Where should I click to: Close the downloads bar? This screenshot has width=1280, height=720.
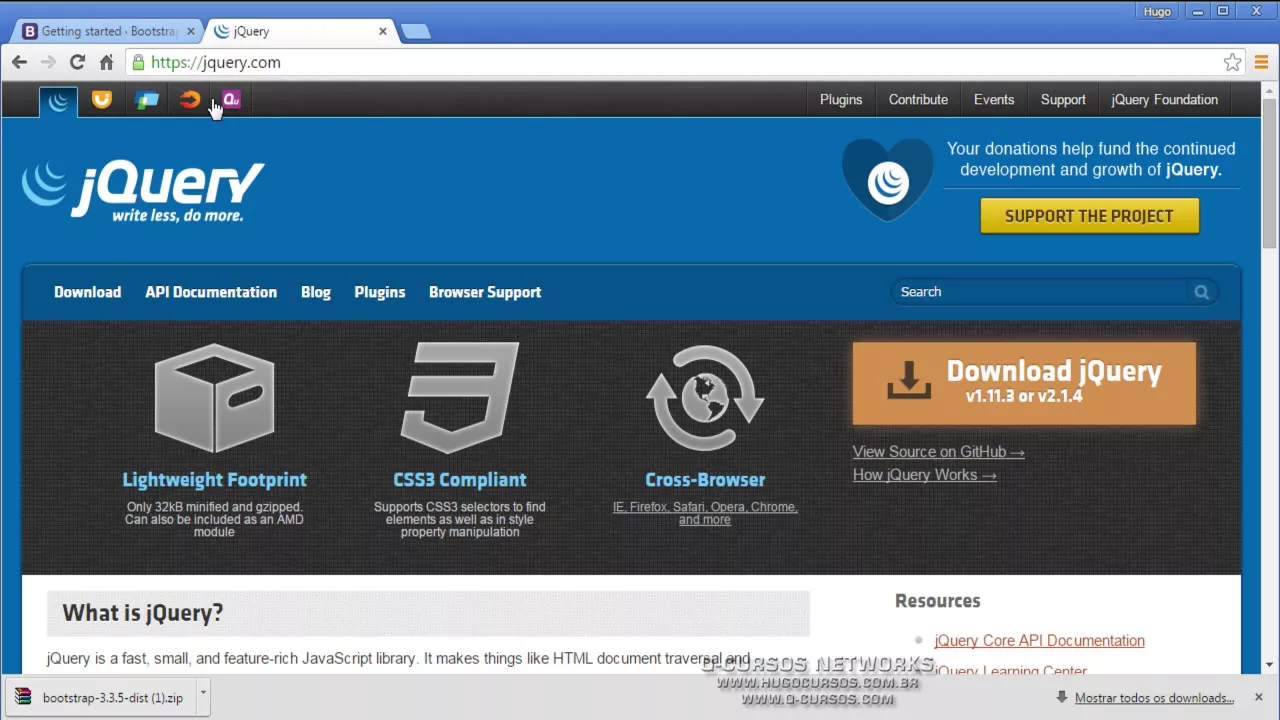click(x=1258, y=697)
